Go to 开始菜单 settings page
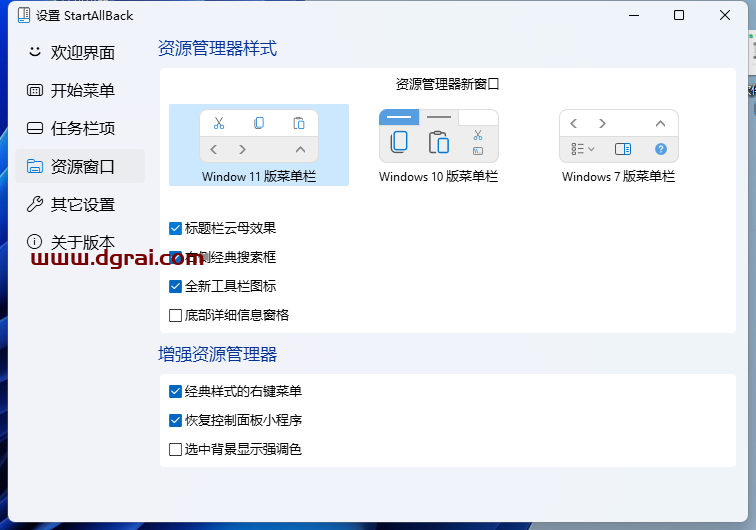This screenshot has width=756, height=530. pos(80,90)
